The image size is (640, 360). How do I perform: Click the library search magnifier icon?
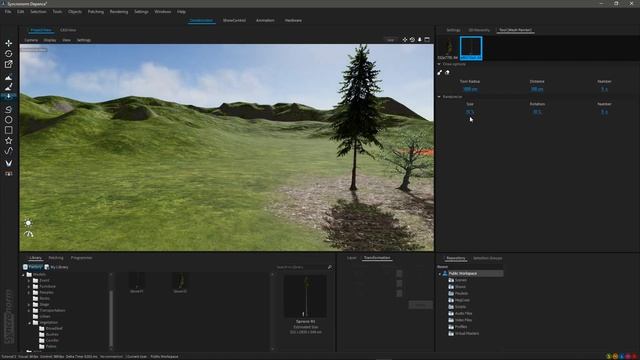(330, 267)
